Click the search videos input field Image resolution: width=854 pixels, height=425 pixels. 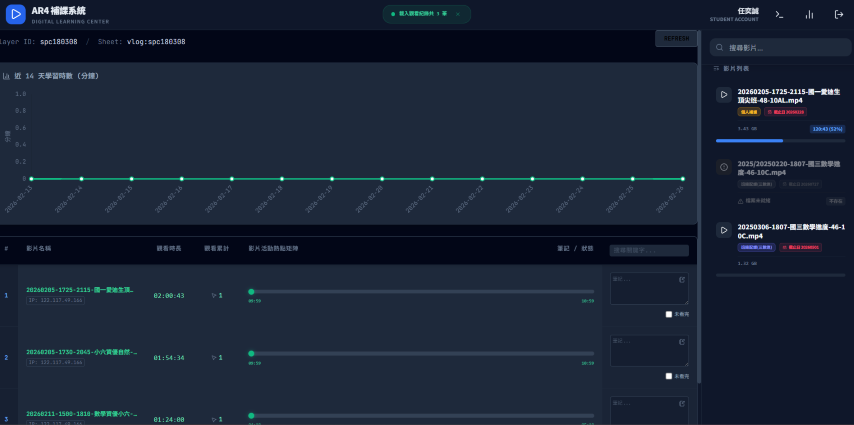(780, 47)
